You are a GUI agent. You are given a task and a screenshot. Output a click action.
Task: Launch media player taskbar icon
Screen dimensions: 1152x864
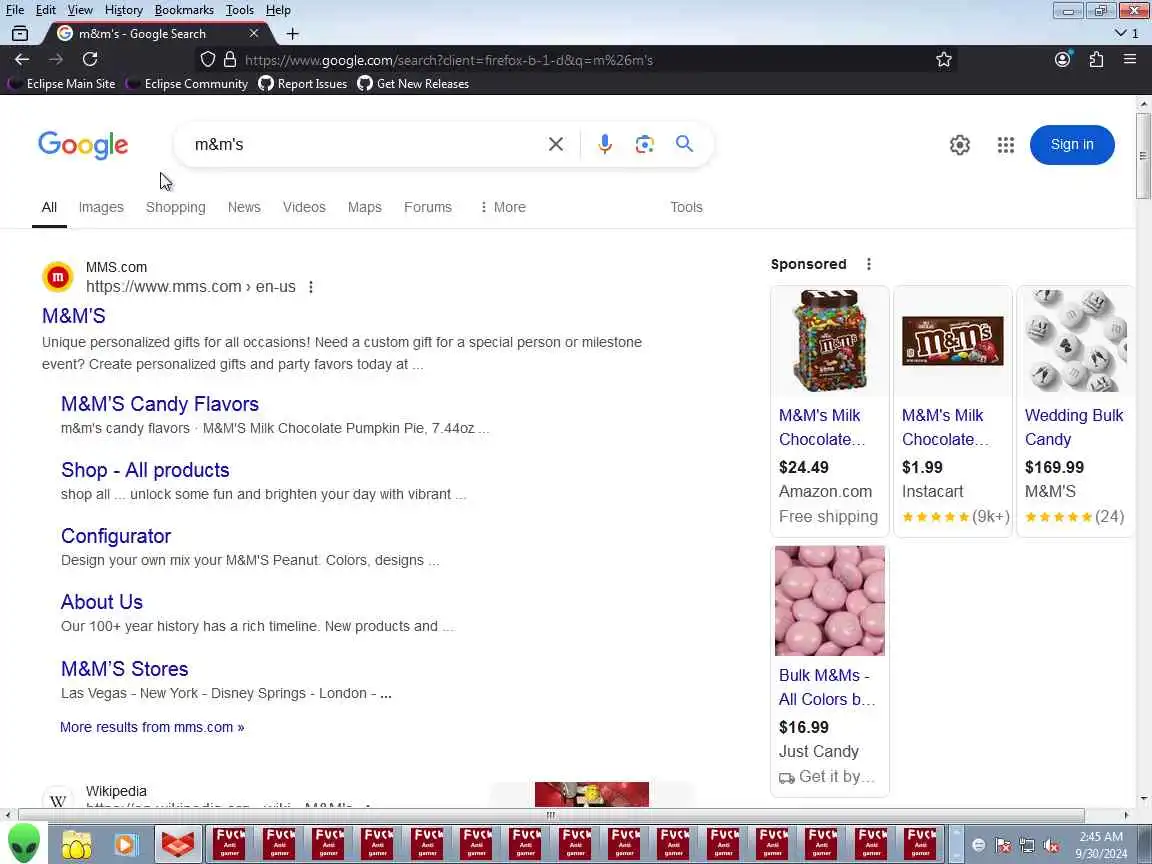(126, 845)
